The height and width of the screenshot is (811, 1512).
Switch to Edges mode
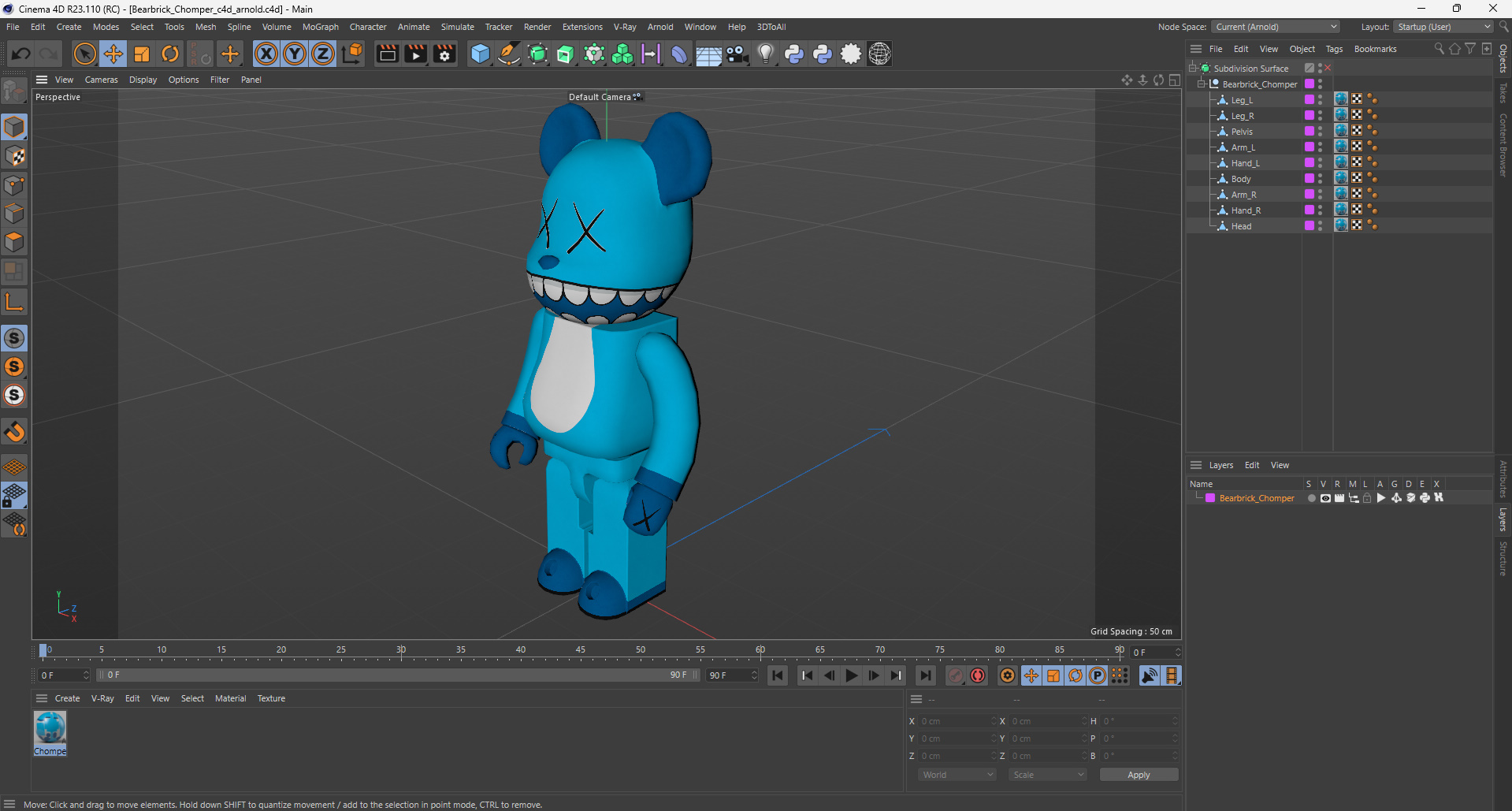pyautogui.click(x=14, y=214)
